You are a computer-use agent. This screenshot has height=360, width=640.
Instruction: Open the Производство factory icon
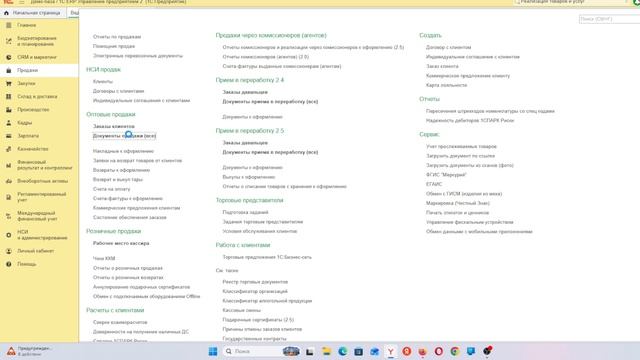(9, 109)
